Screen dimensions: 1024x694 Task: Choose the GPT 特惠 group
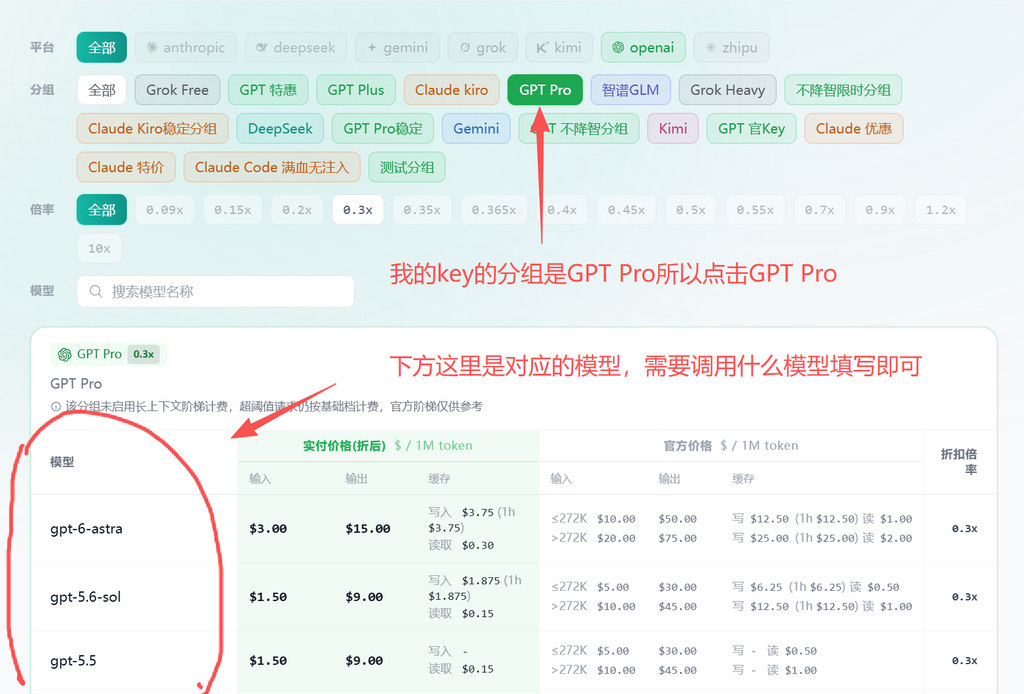tap(268, 90)
